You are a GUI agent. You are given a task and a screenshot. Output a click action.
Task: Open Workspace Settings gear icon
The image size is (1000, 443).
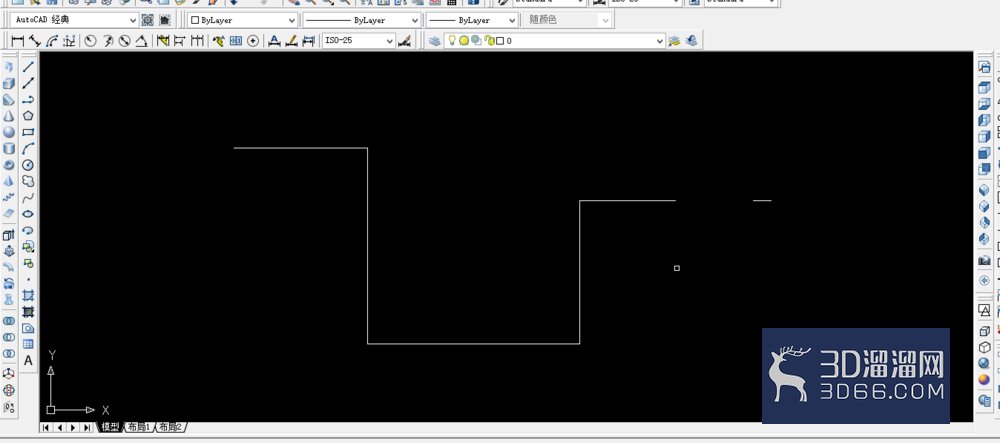(x=148, y=20)
